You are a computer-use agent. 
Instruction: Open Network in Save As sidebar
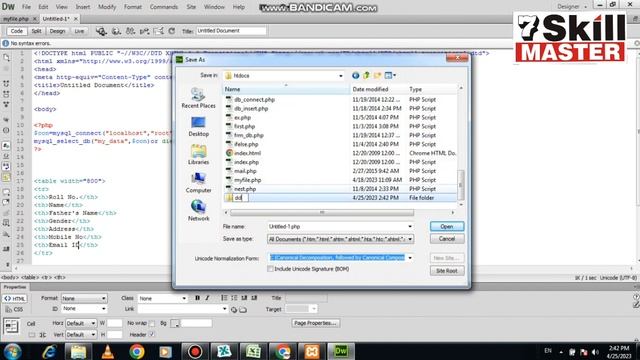click(x=198, y=211)
